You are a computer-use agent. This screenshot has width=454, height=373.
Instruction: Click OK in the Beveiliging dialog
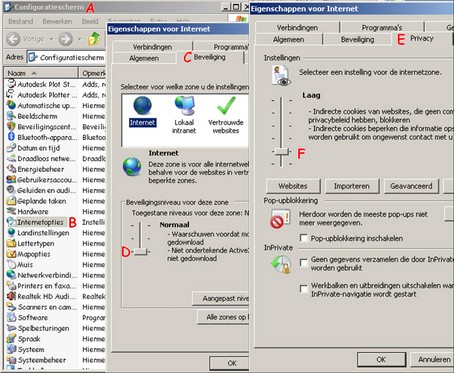(x=229, y=363)
